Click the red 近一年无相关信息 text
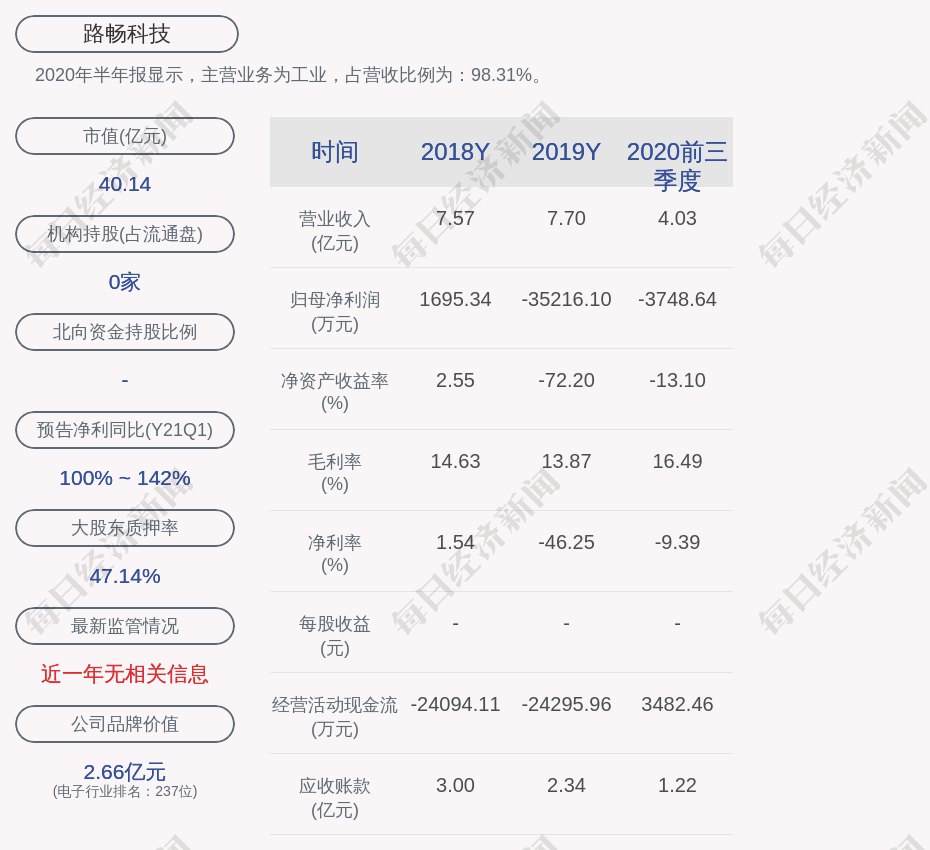 tap(125, 674)
